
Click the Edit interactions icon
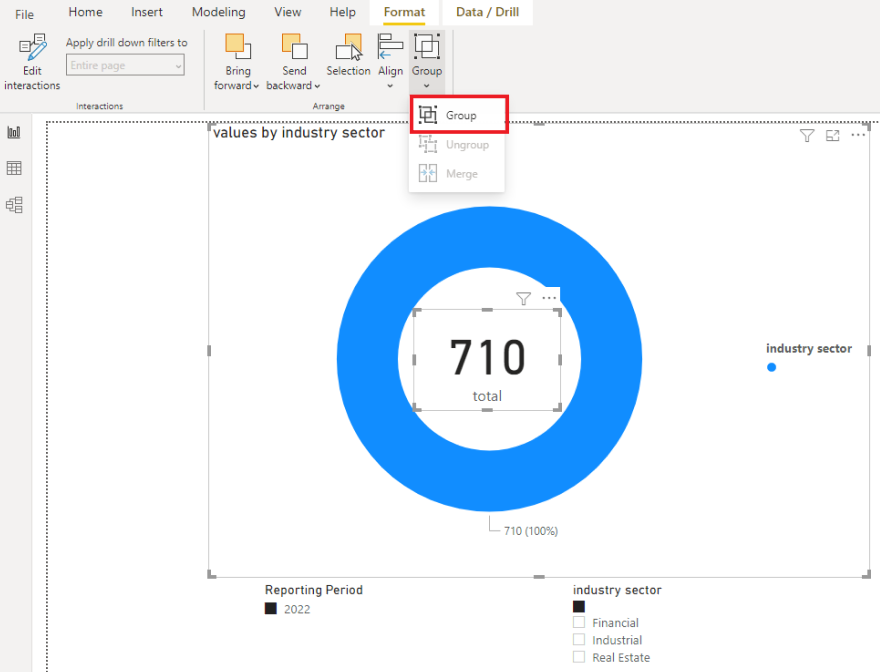click(x=33, y=47)
